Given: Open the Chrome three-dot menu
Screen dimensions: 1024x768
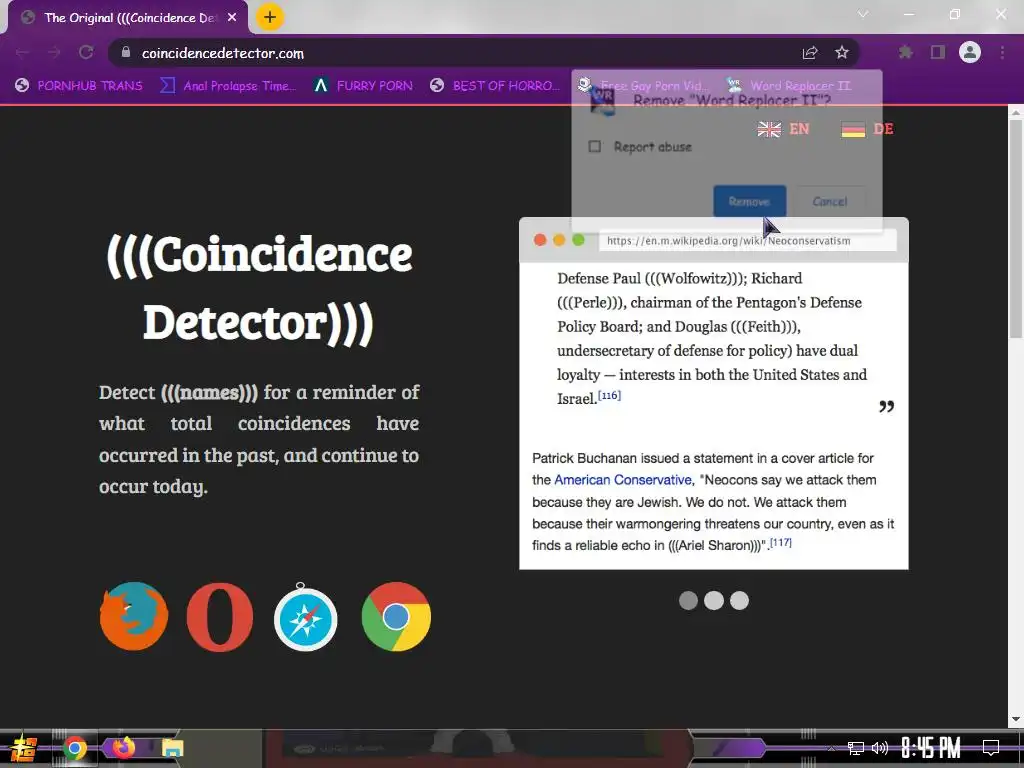Looking at the screenshot, I should coord(1002,52).
